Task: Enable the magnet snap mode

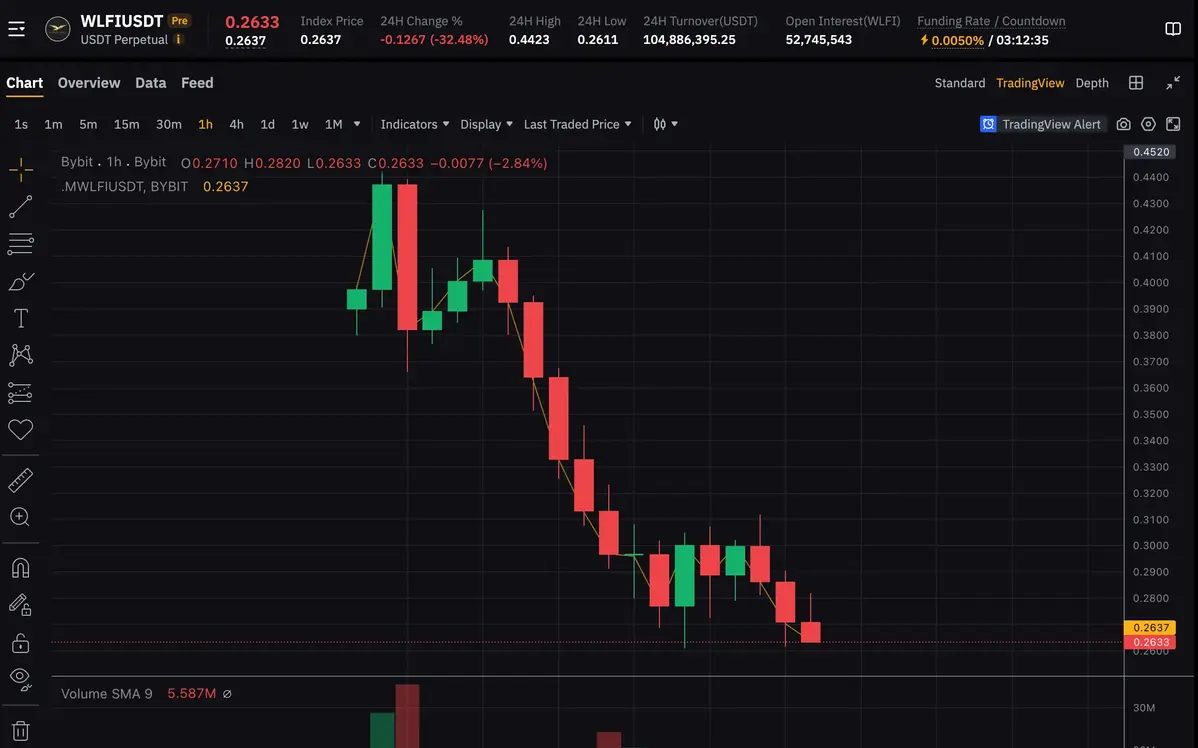Action: pos(21,568)
